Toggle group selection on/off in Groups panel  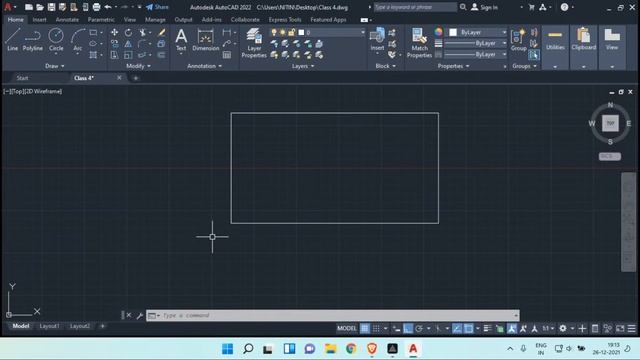pos(533,55)
